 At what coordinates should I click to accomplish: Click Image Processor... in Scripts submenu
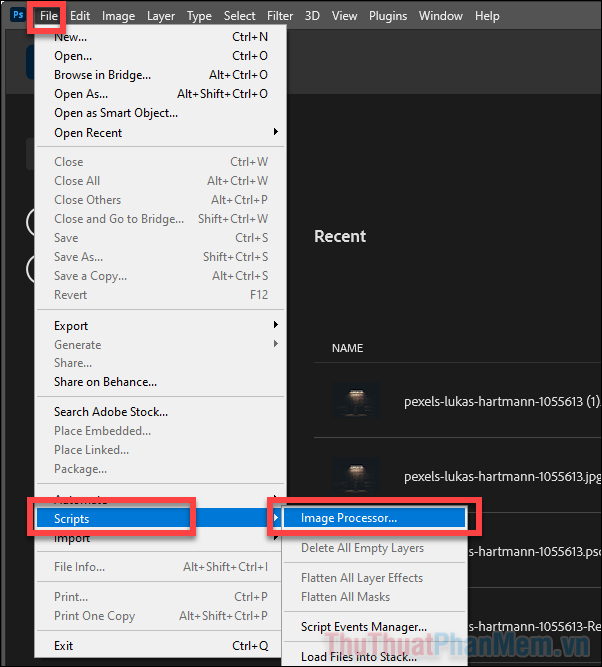[374, 518]
